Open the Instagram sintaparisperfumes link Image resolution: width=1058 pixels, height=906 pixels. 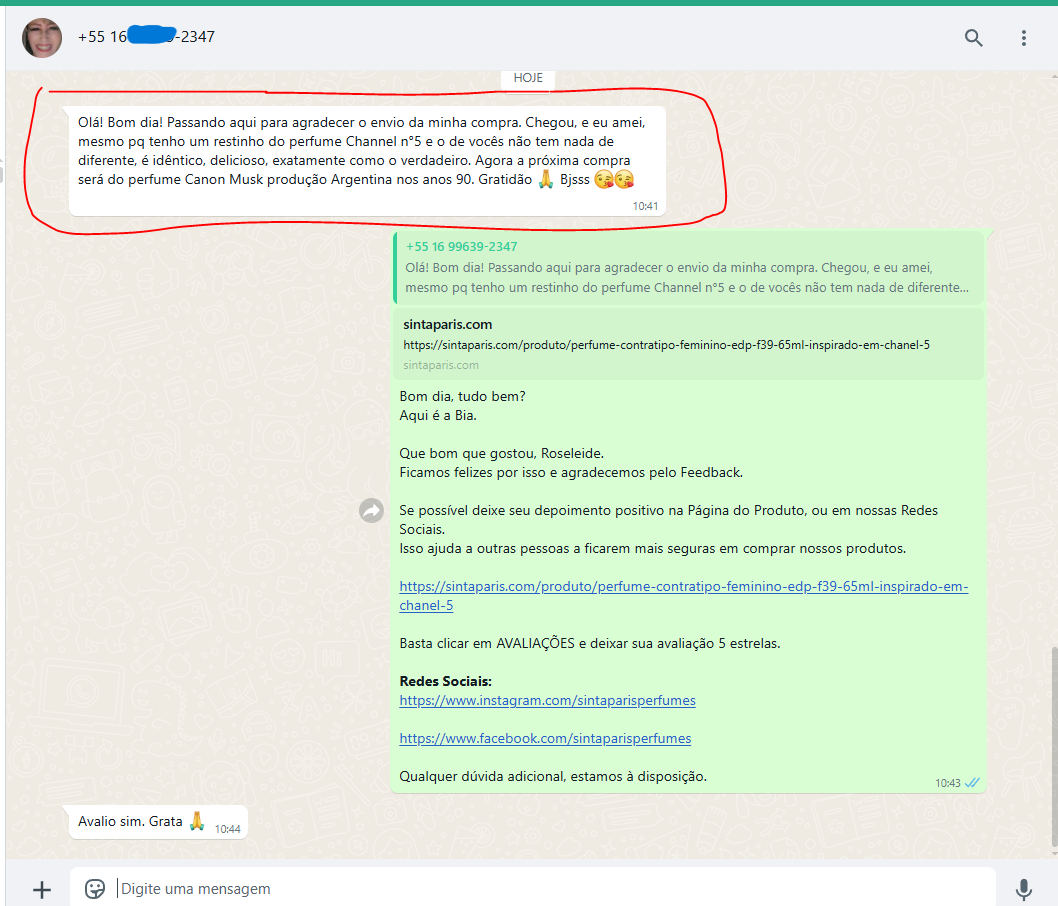click(x=547, y=701)
